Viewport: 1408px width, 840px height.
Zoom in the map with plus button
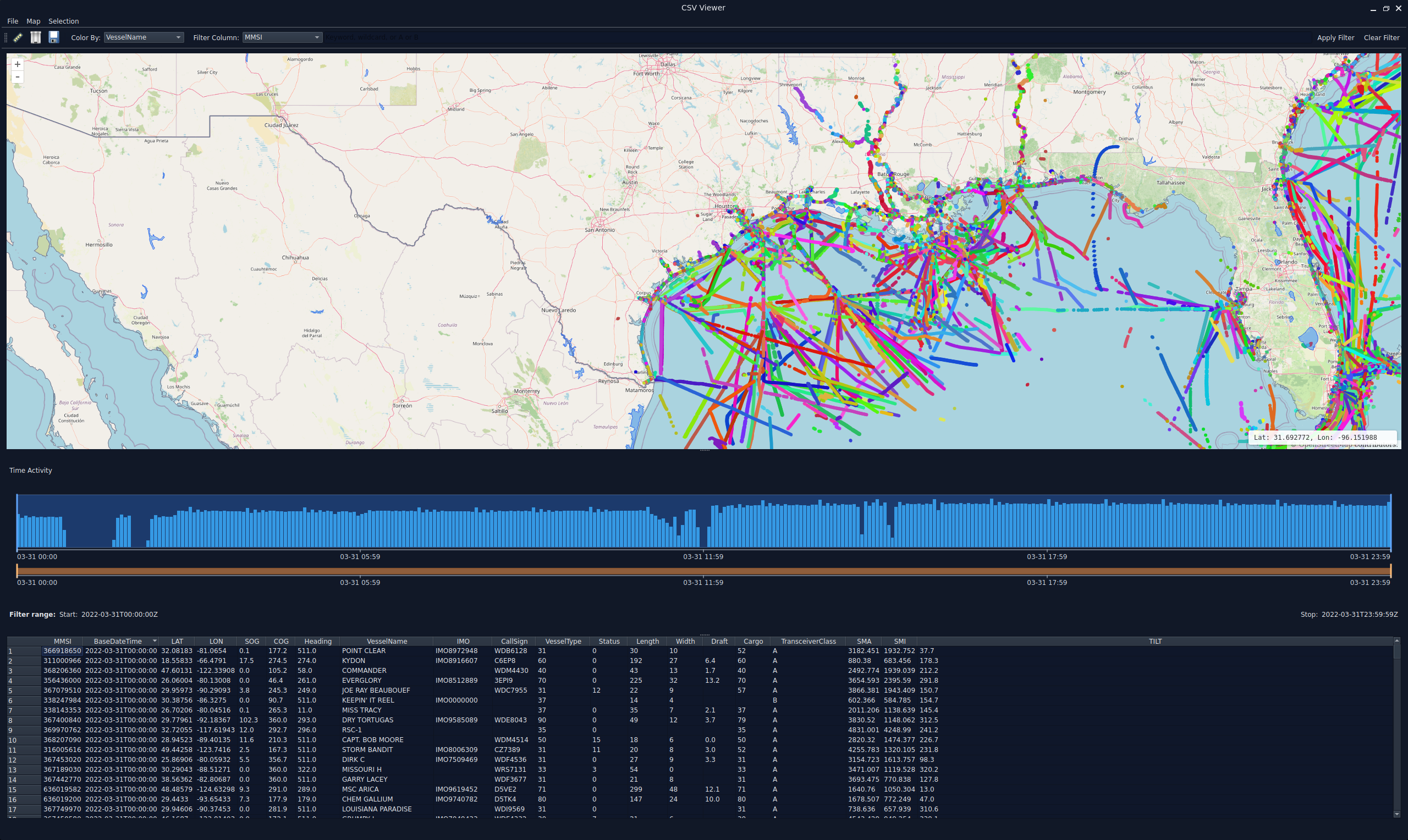[18, 64]
